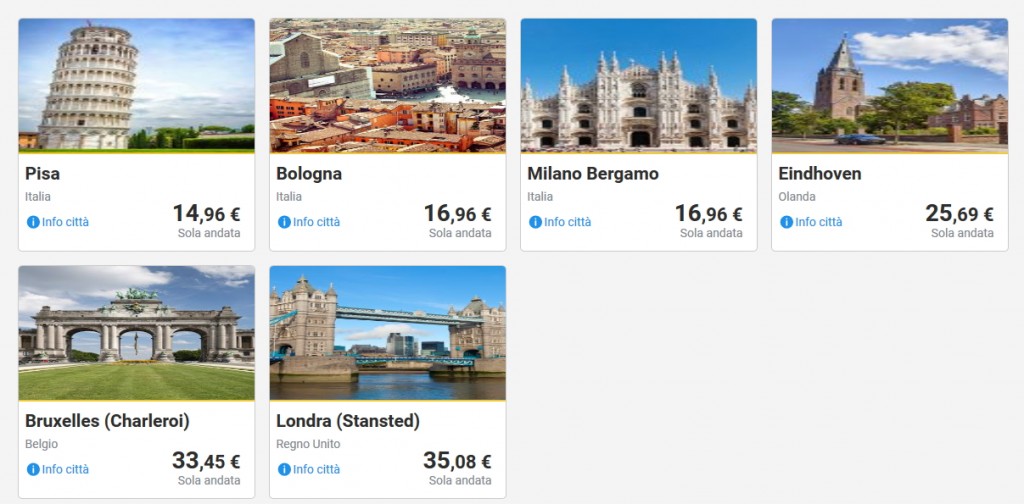Viewport: 1024px width, 504px height.
Task: Click the info icon on Londra card
Action: pos(284,469)
